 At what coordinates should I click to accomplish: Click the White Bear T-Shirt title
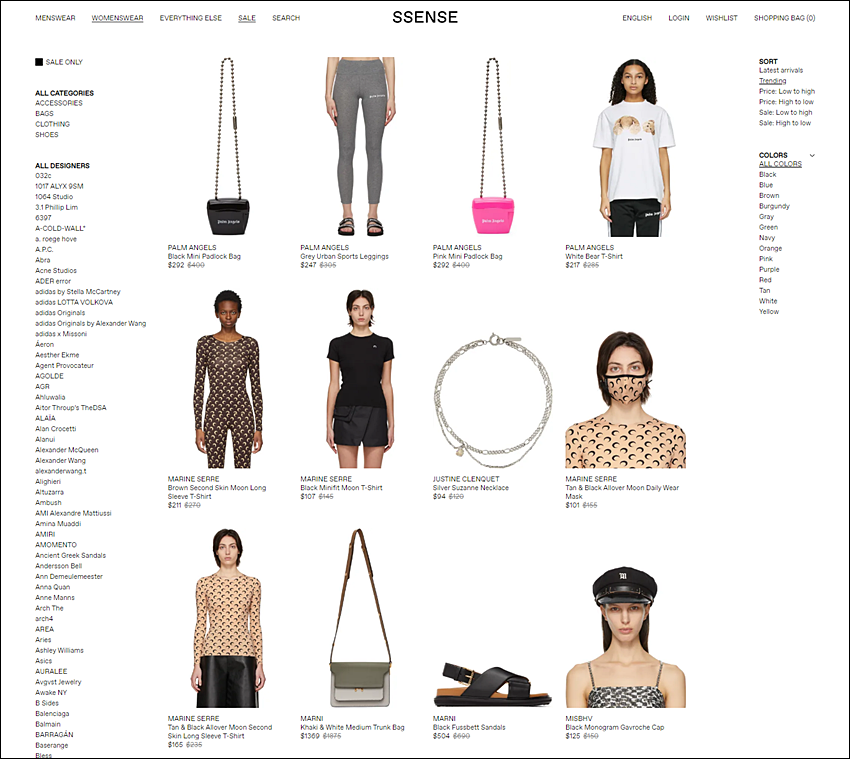pyautogui.click(x=594, y=256)
